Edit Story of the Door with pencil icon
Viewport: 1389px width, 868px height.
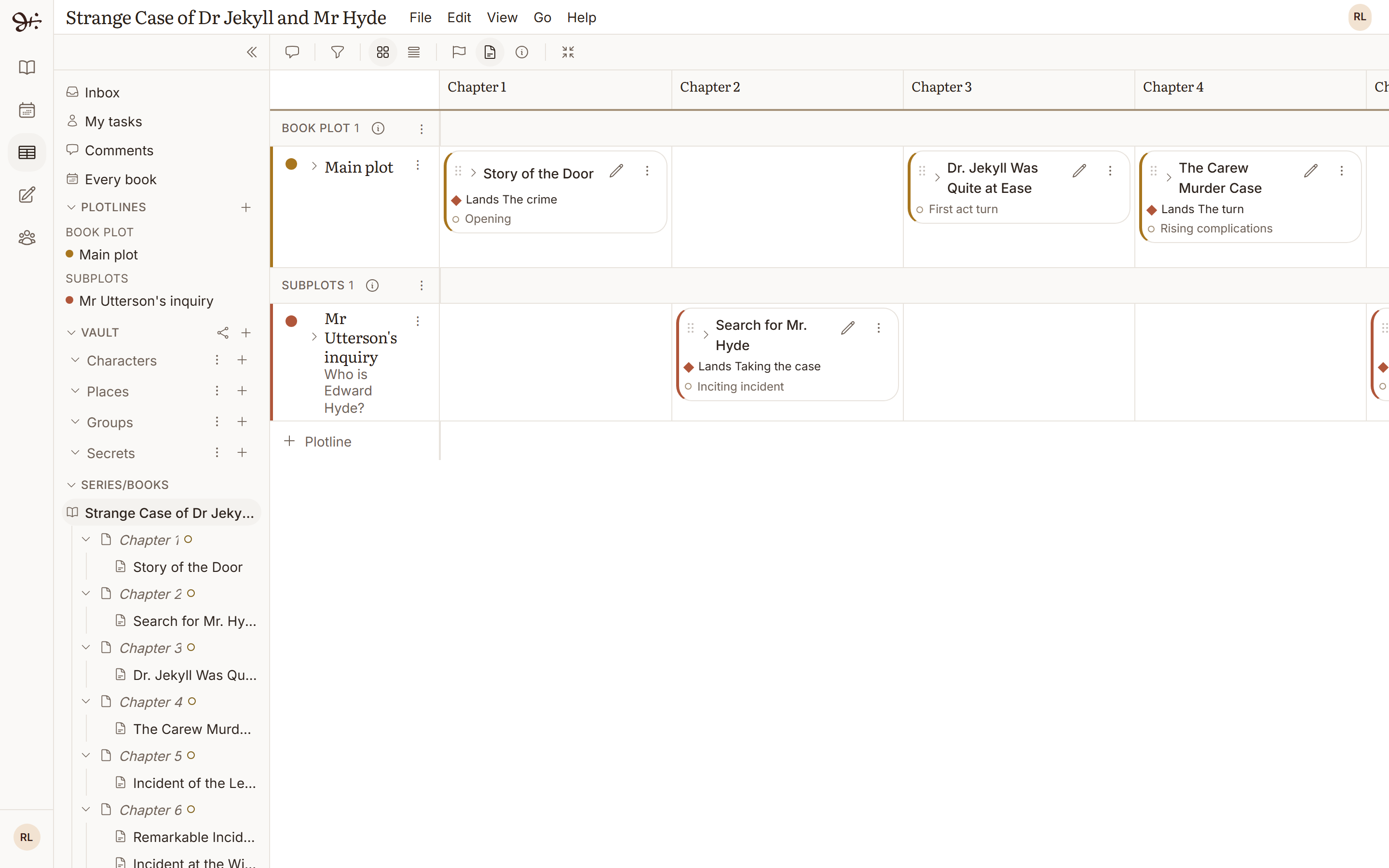click(x=616, y=171)
